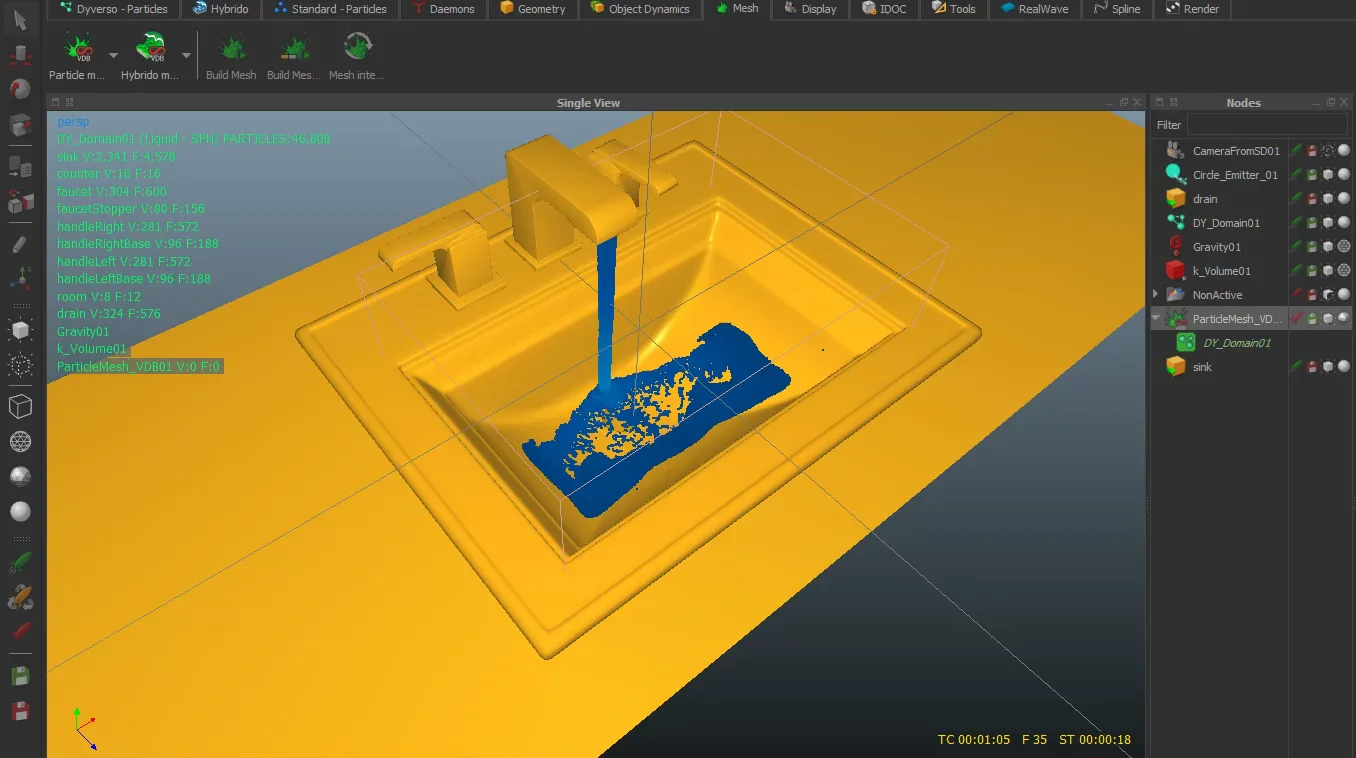Image resolution: width=1356 pixels, height=758 pixels.
Task: Click the Mesh interpolation icon
Action: click(x=356, y=48)
